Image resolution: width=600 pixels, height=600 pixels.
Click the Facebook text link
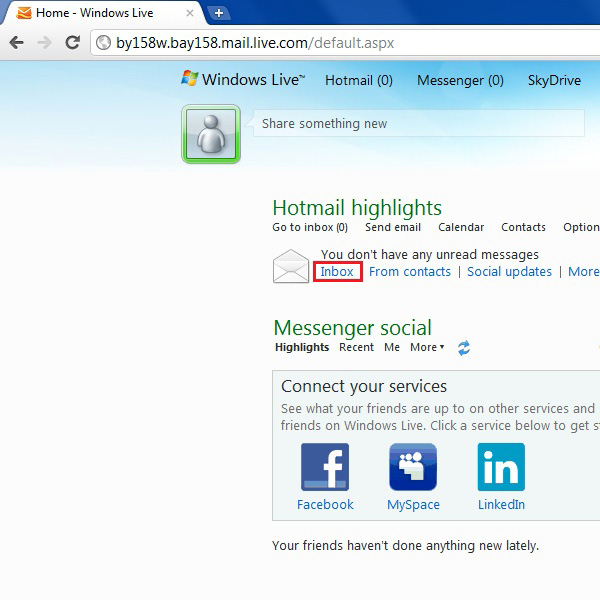tap(325, 504)
